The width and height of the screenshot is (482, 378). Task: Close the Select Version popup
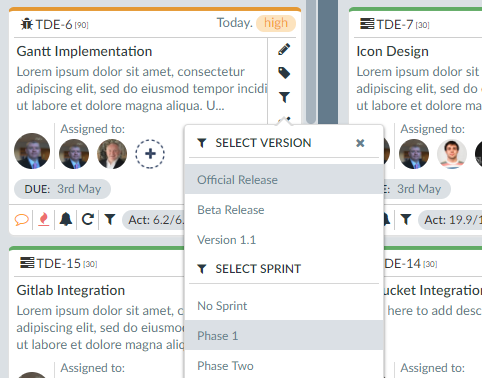coord(360,143)
